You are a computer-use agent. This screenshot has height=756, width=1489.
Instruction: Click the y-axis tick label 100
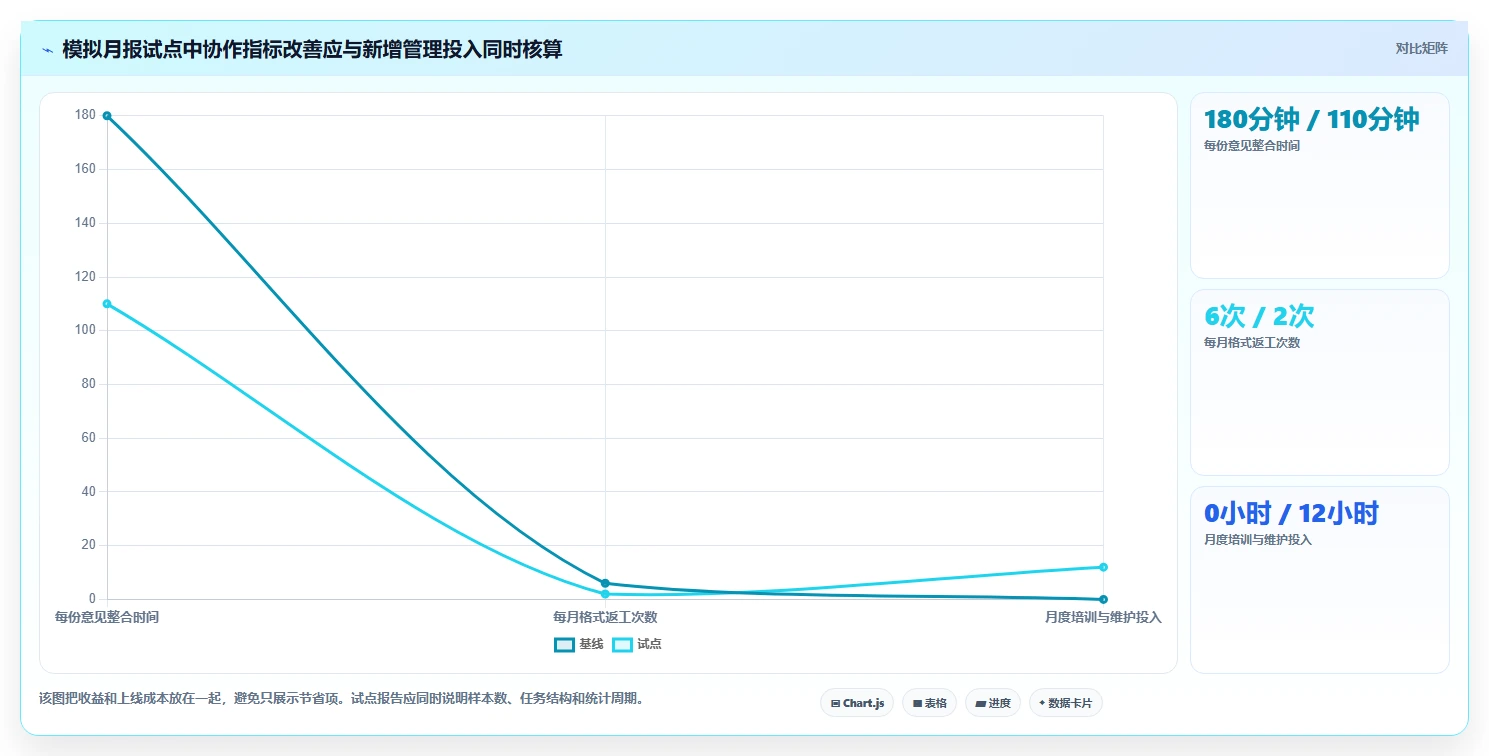click(85, 330)
